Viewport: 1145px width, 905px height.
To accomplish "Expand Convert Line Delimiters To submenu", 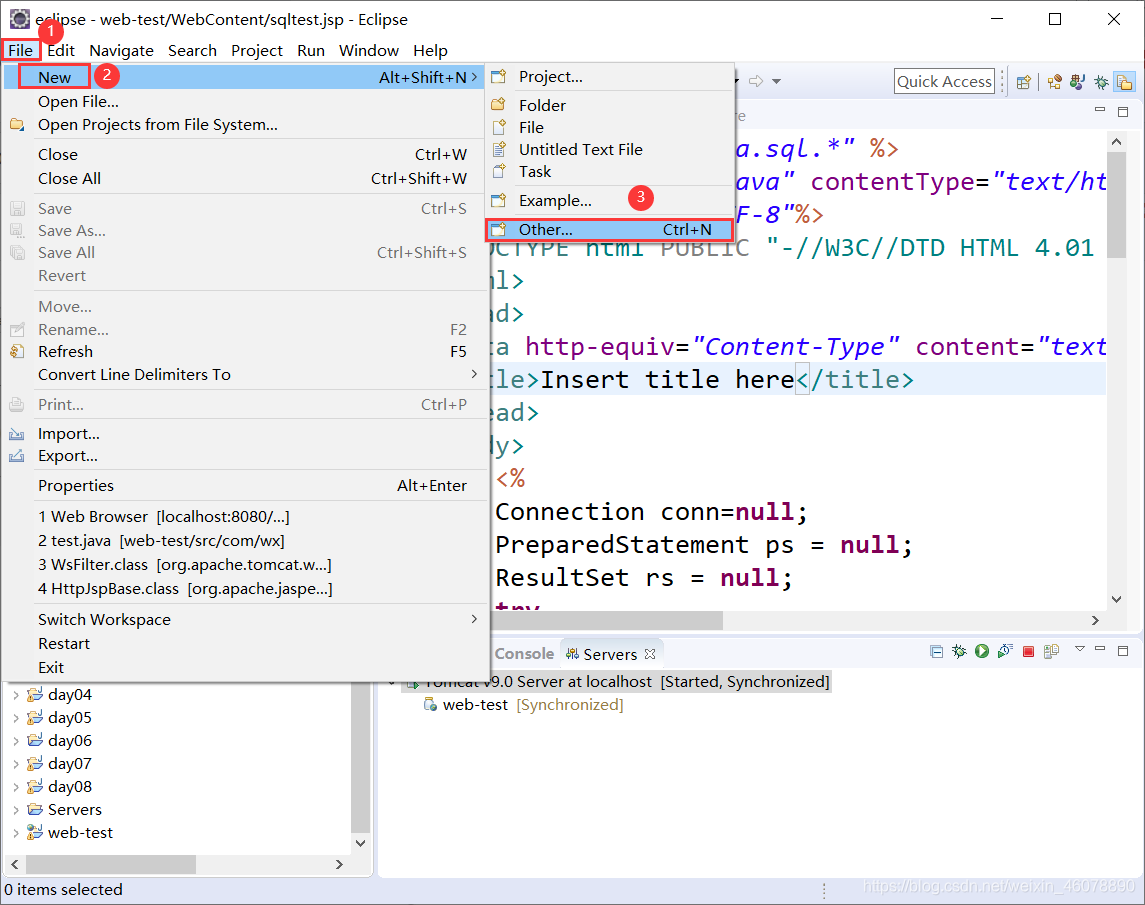I will pos(245,374).
